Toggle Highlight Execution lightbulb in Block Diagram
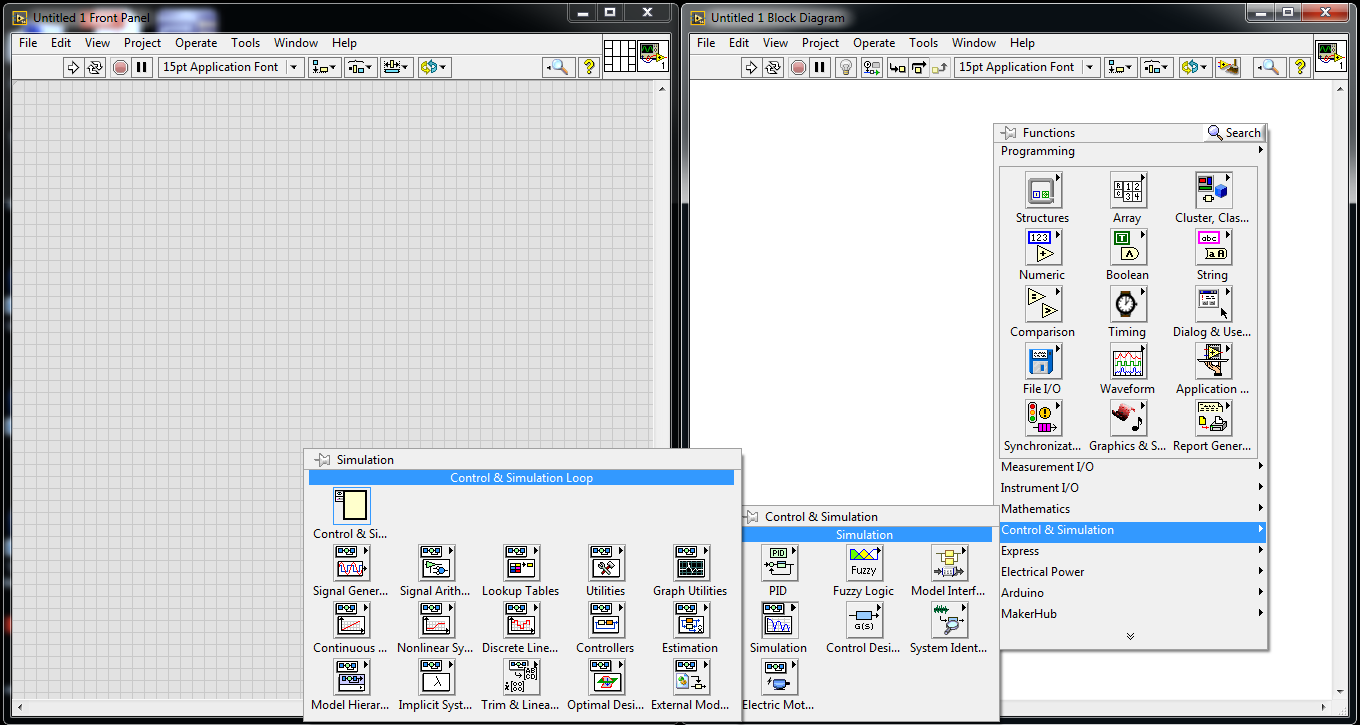 846,67
